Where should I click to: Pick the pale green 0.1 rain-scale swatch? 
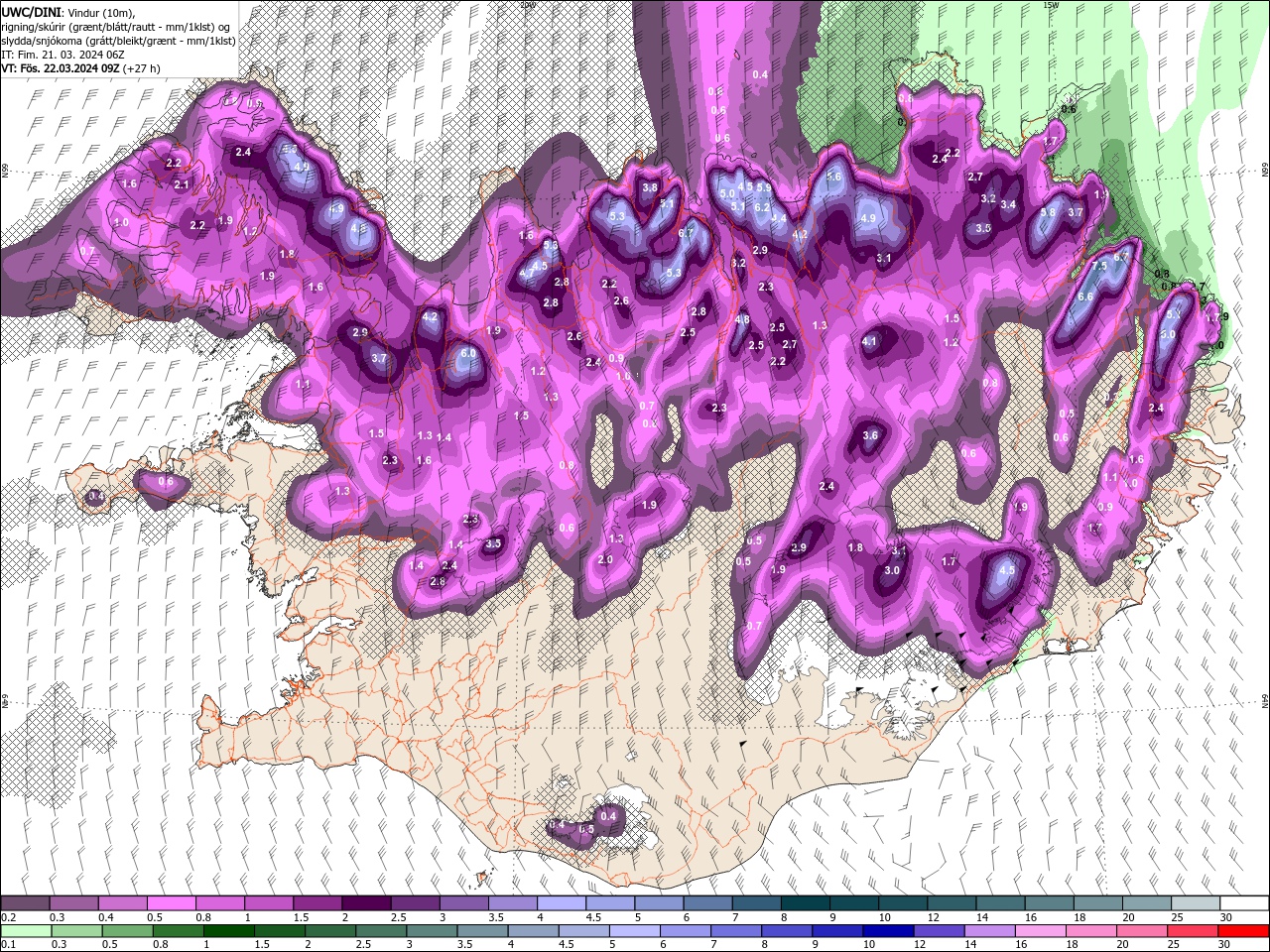pos(26,931)
